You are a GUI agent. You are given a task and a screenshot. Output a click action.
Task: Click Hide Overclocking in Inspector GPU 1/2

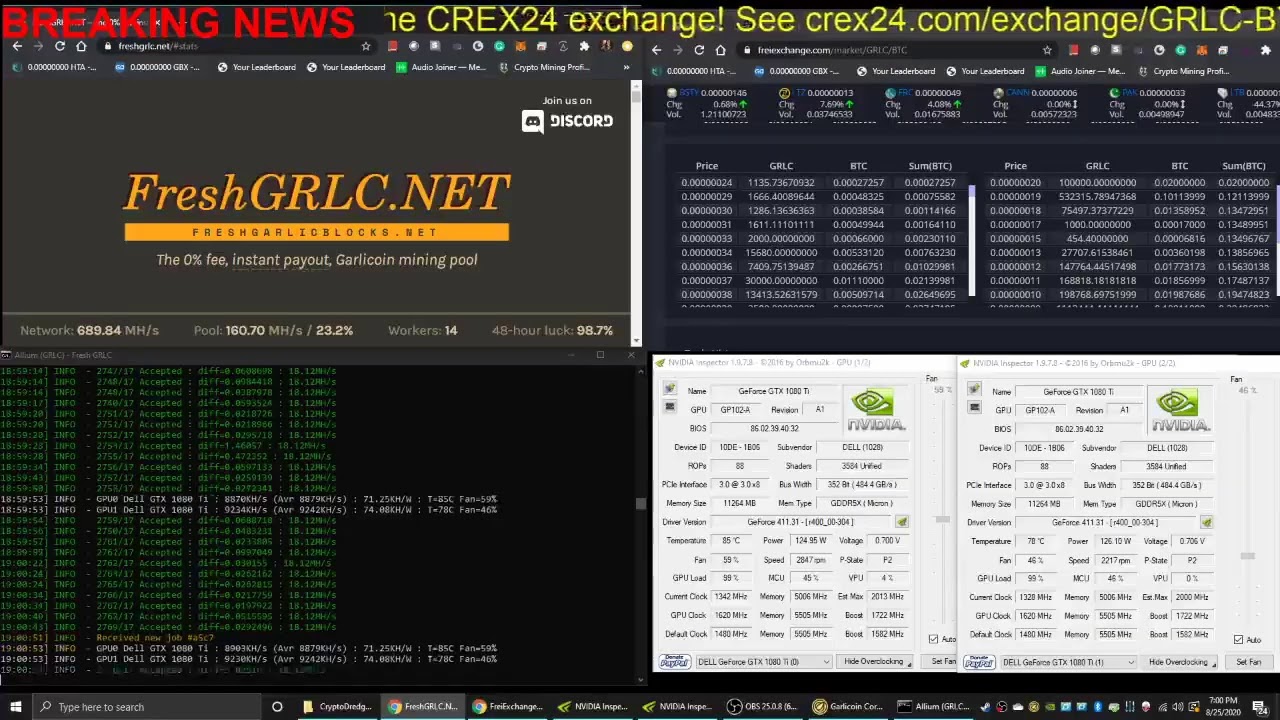(x=876, y=662)
